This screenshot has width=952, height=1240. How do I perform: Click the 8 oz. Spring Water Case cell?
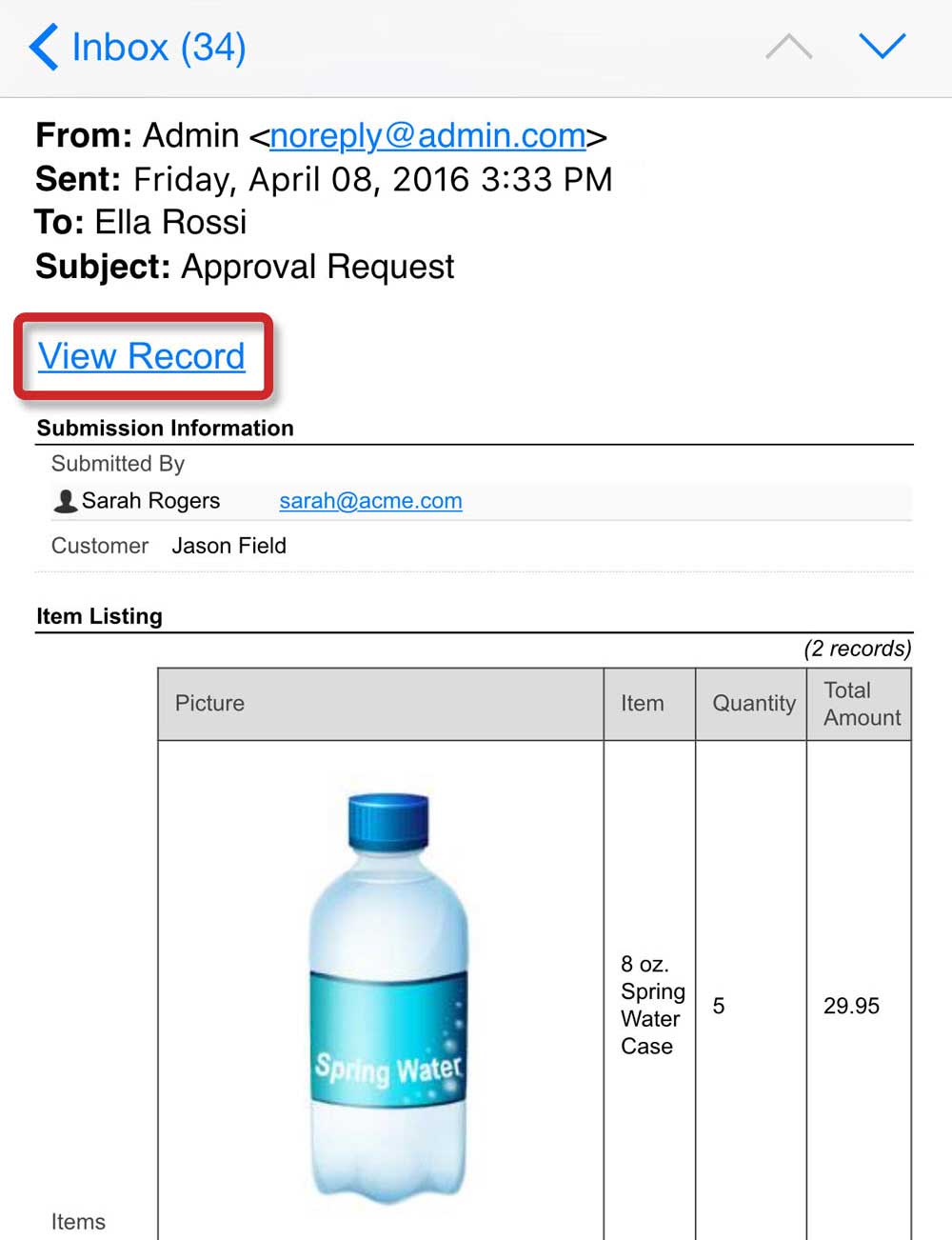[651, 1005]
